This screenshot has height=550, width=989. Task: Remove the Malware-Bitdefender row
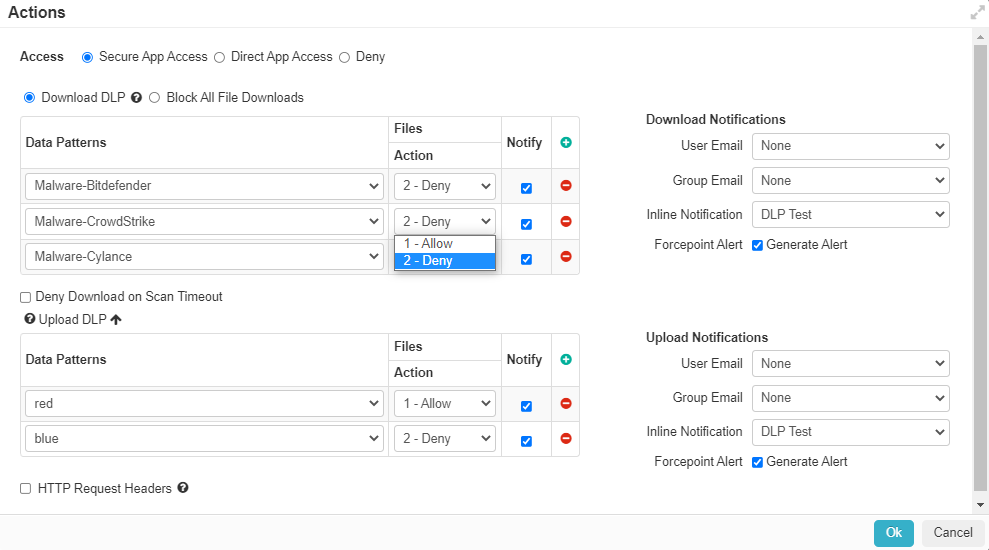566,186
